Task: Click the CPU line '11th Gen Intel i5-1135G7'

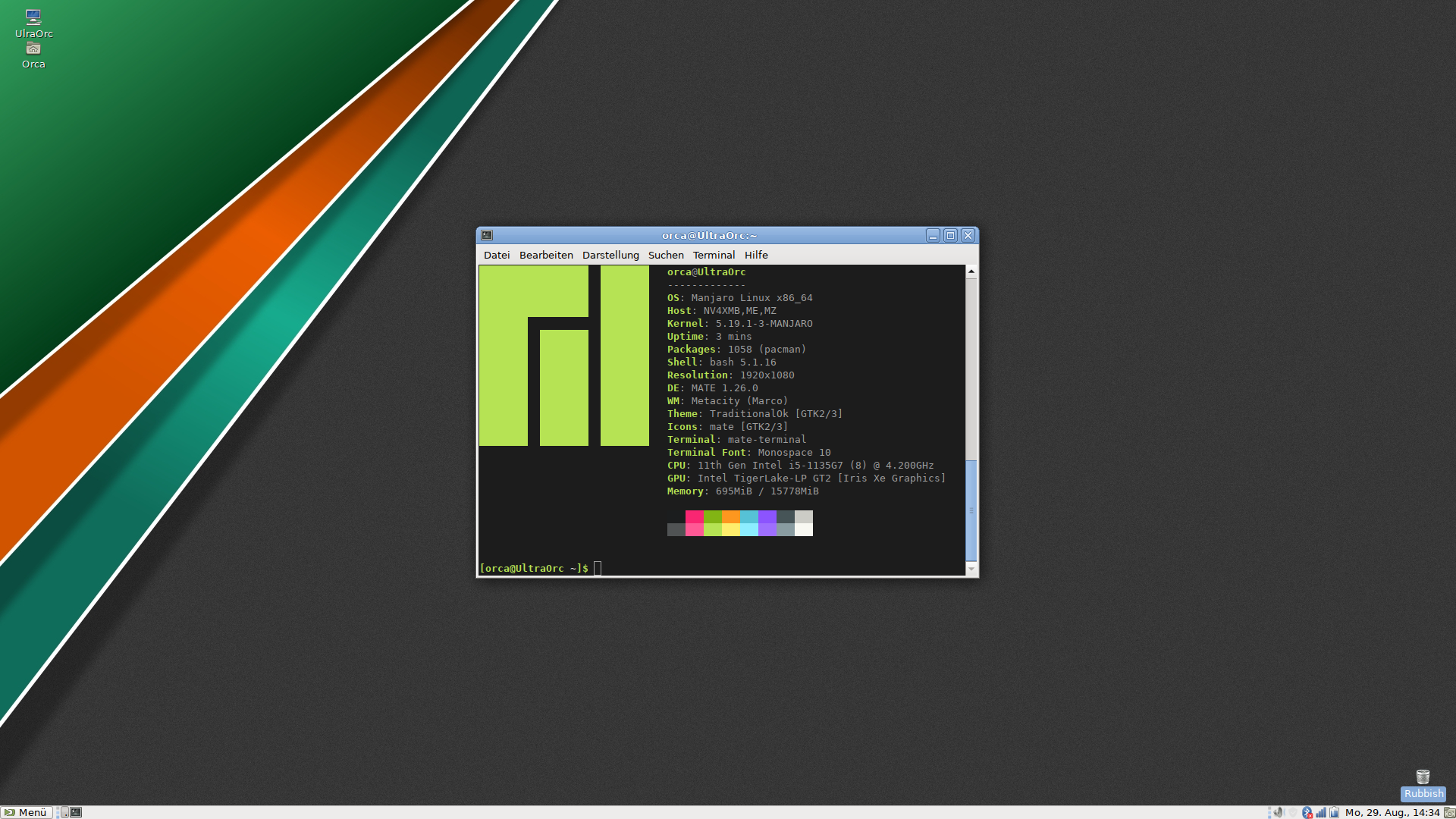Action: (x=770, y=466)
